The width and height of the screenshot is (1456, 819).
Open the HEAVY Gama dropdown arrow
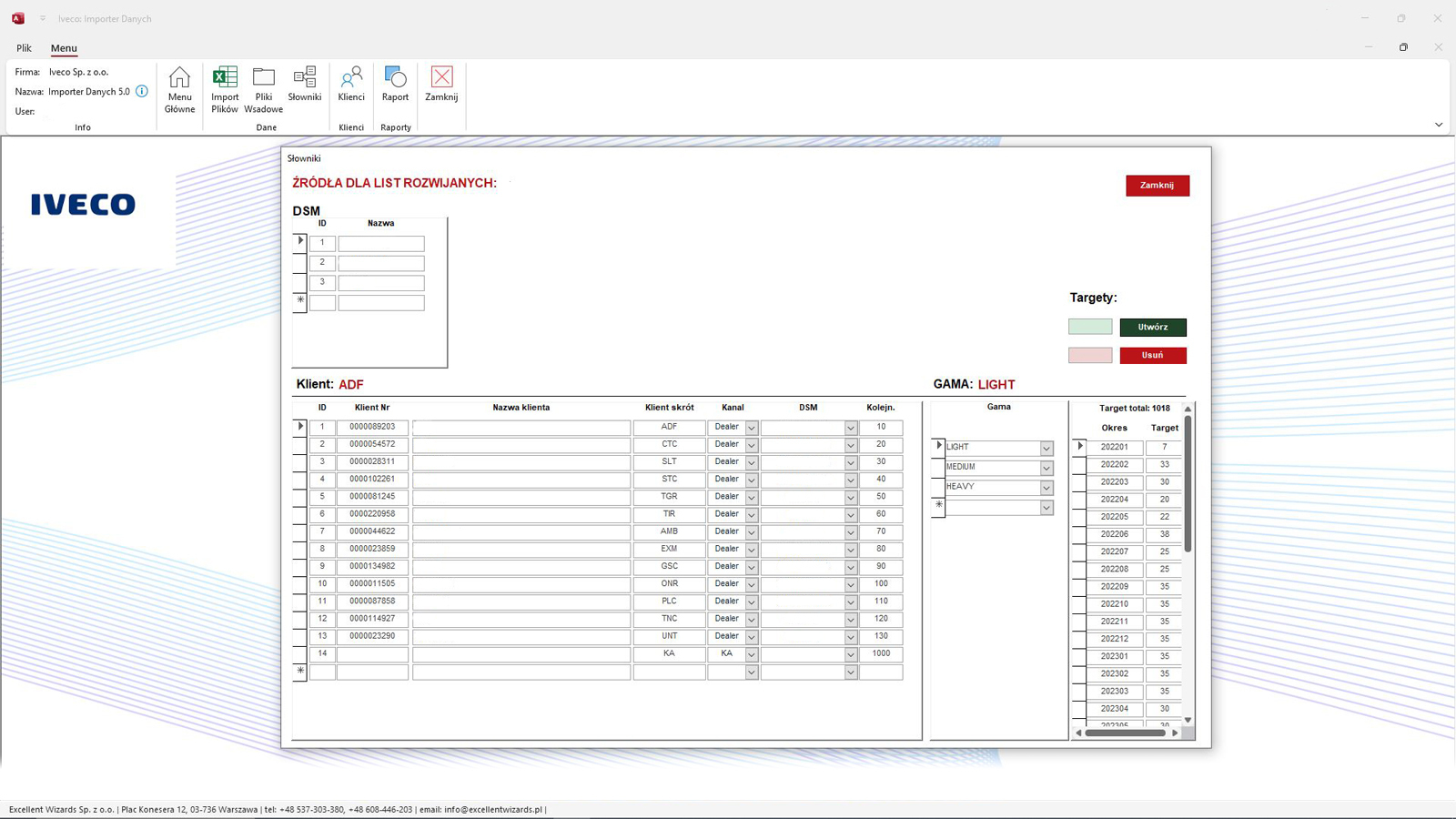(x=1046, y=488)
